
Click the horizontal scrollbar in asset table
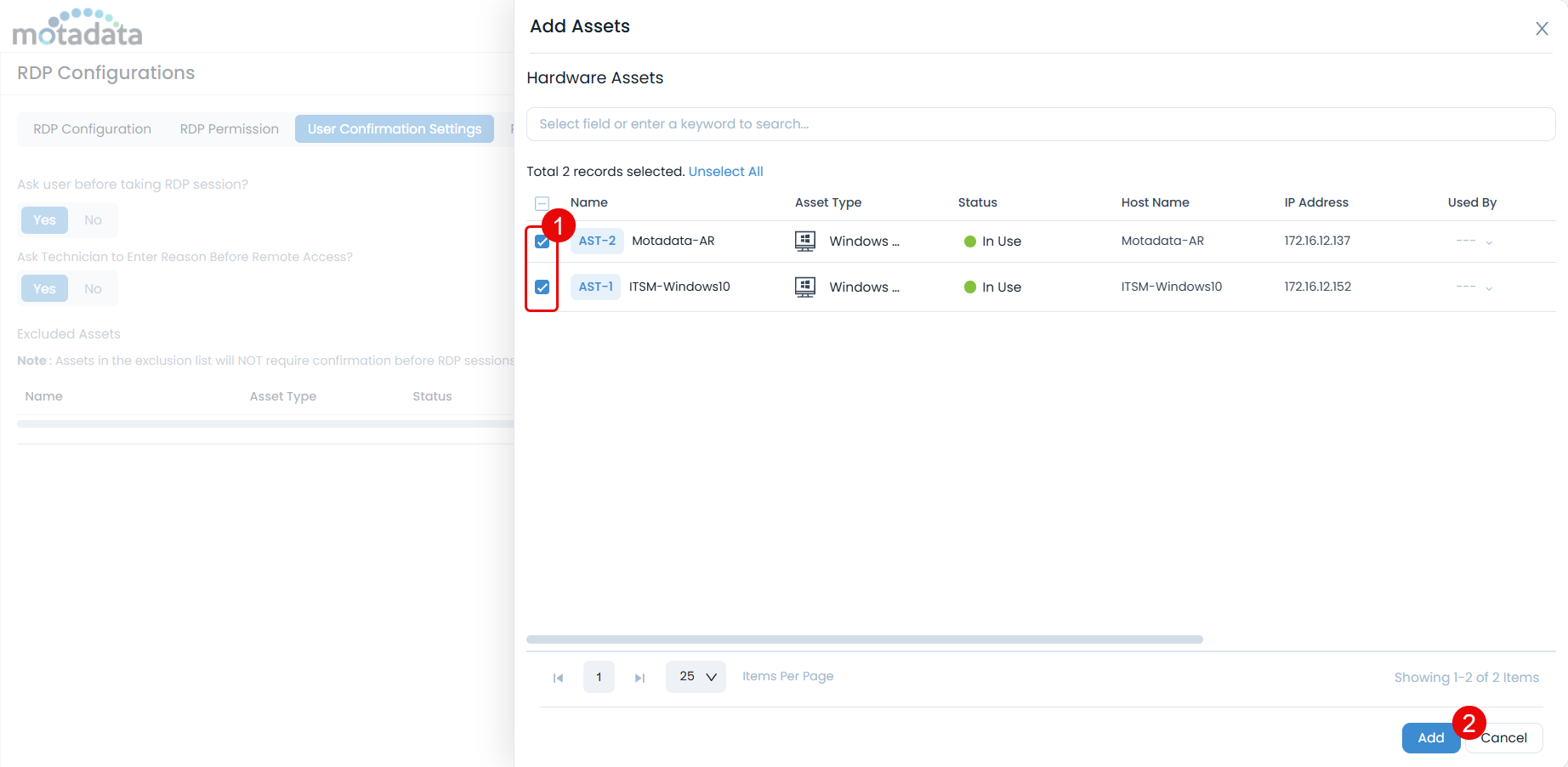click(864, 639)
